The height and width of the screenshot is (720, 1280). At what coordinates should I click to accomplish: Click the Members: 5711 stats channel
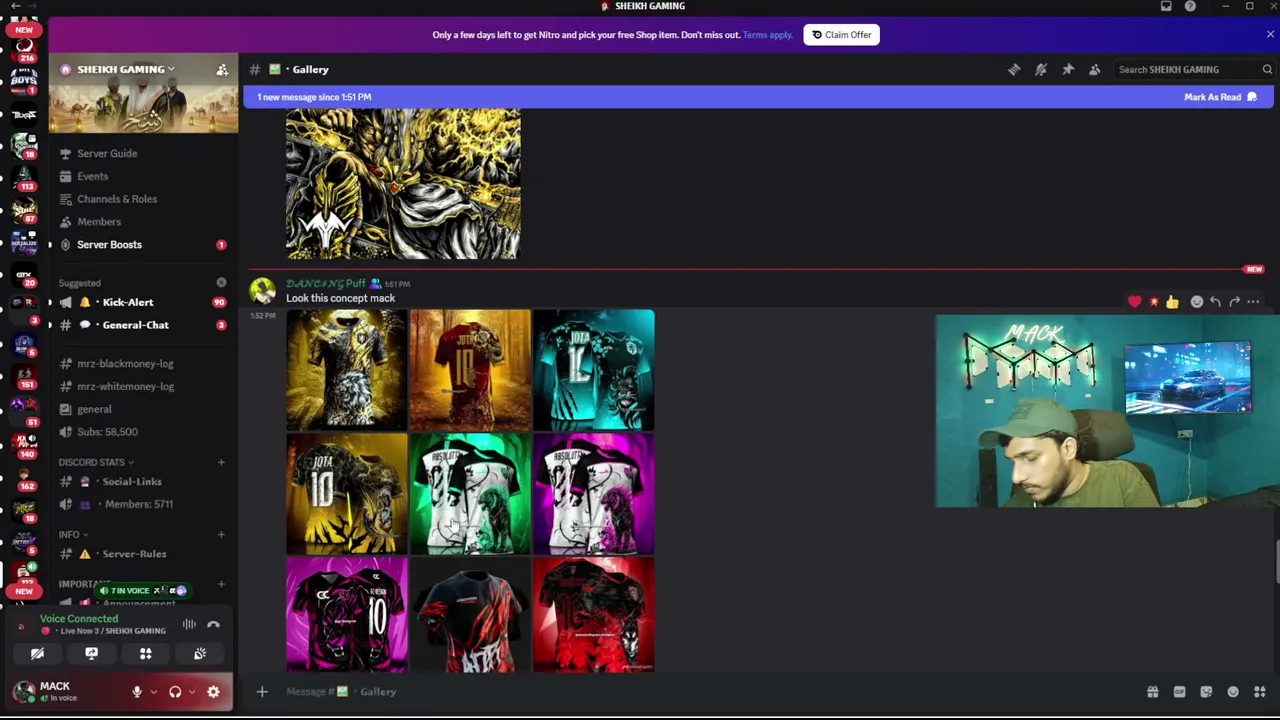pos(142,504)
